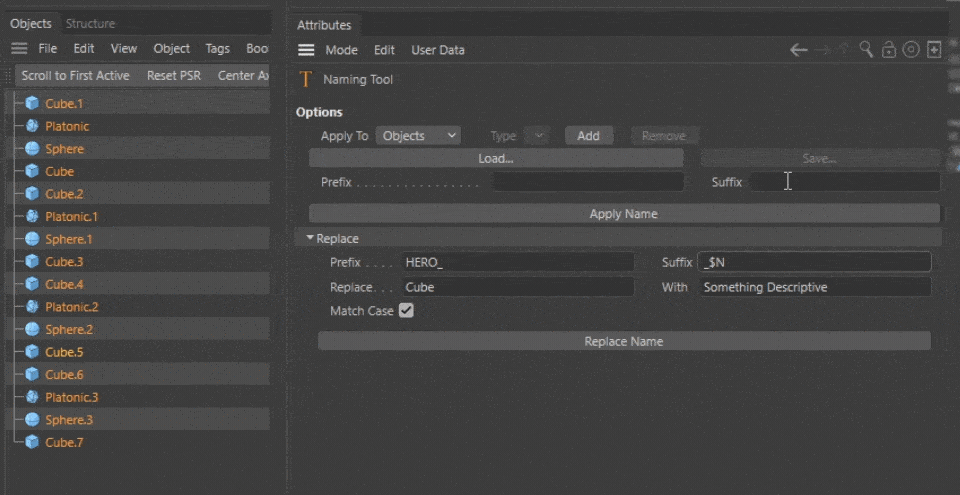Click the Platonic.1 object icon
Screen dimensions: 960x495
point(32,216)
